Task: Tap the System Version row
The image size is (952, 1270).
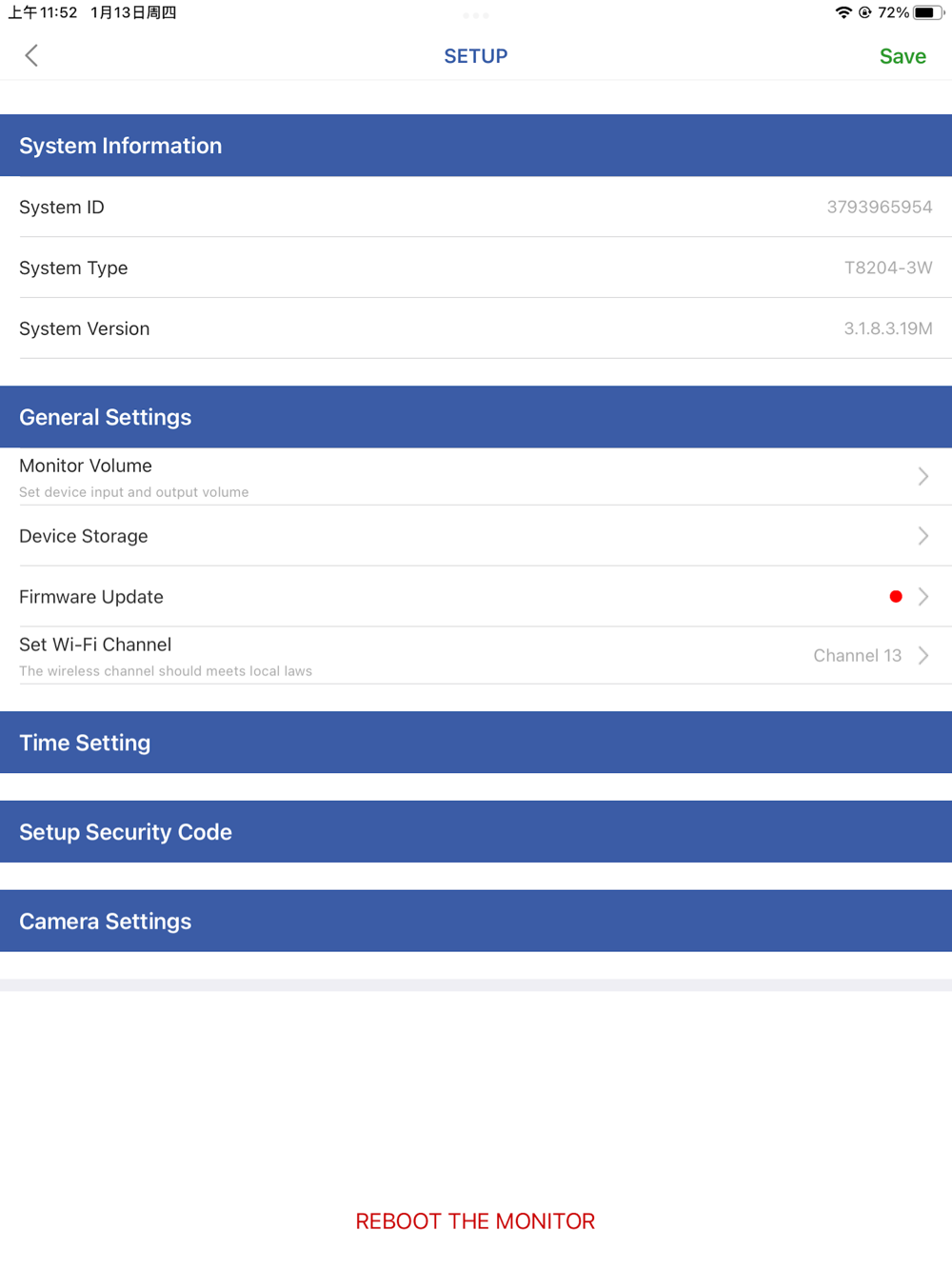Action: 476,328
